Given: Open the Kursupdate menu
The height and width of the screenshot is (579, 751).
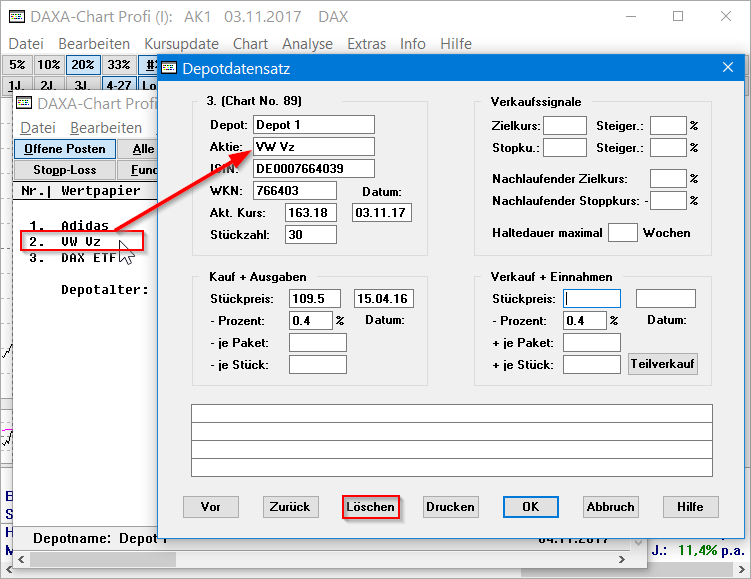Looking at the screenshot, I should (x=181, y=44).
